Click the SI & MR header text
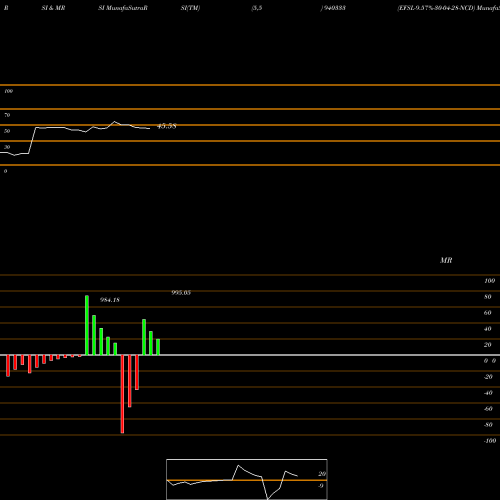 click(x=53, y=8)
